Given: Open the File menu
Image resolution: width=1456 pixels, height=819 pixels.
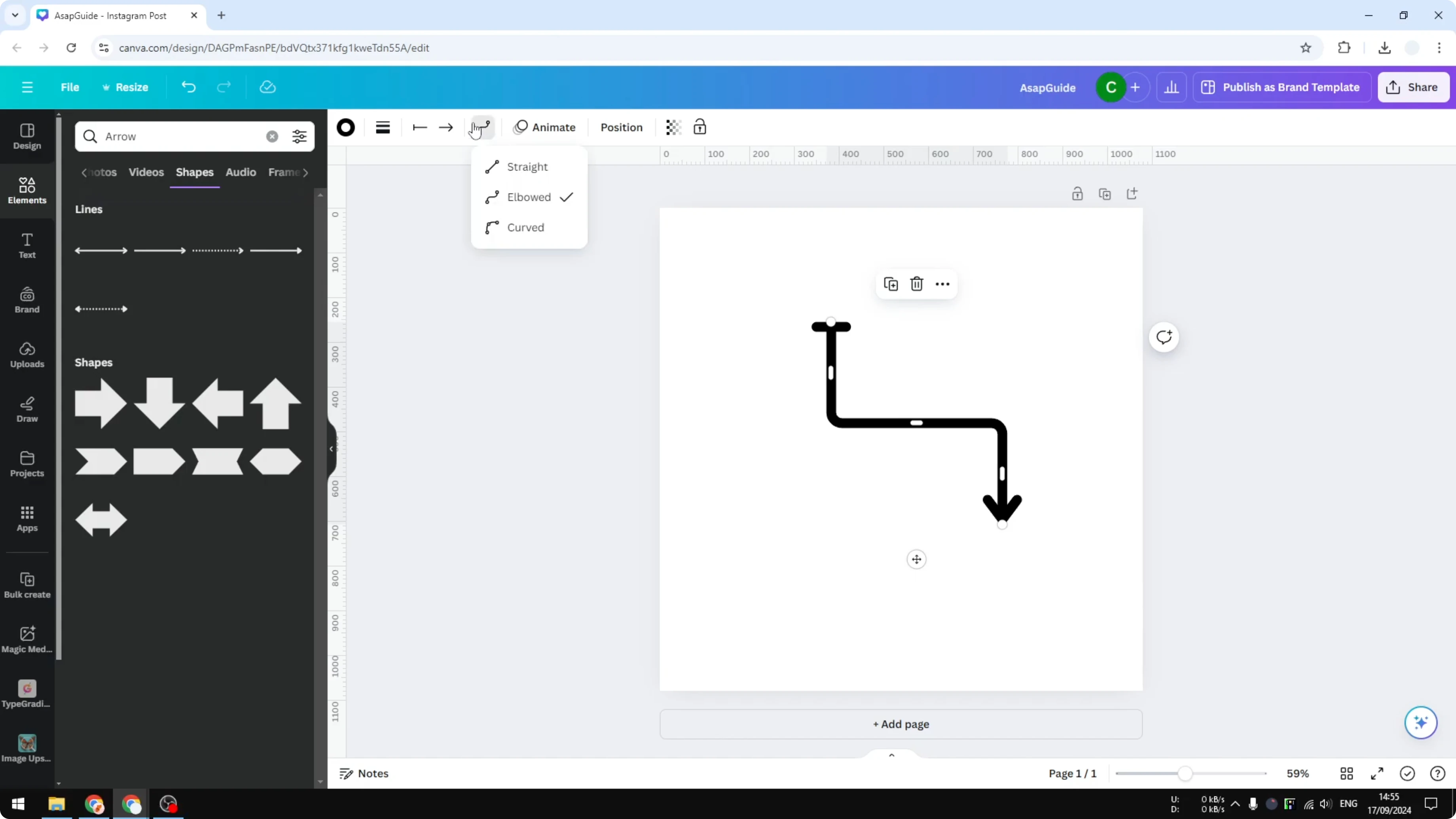Looking at the screenshot, I should [70, 87].
